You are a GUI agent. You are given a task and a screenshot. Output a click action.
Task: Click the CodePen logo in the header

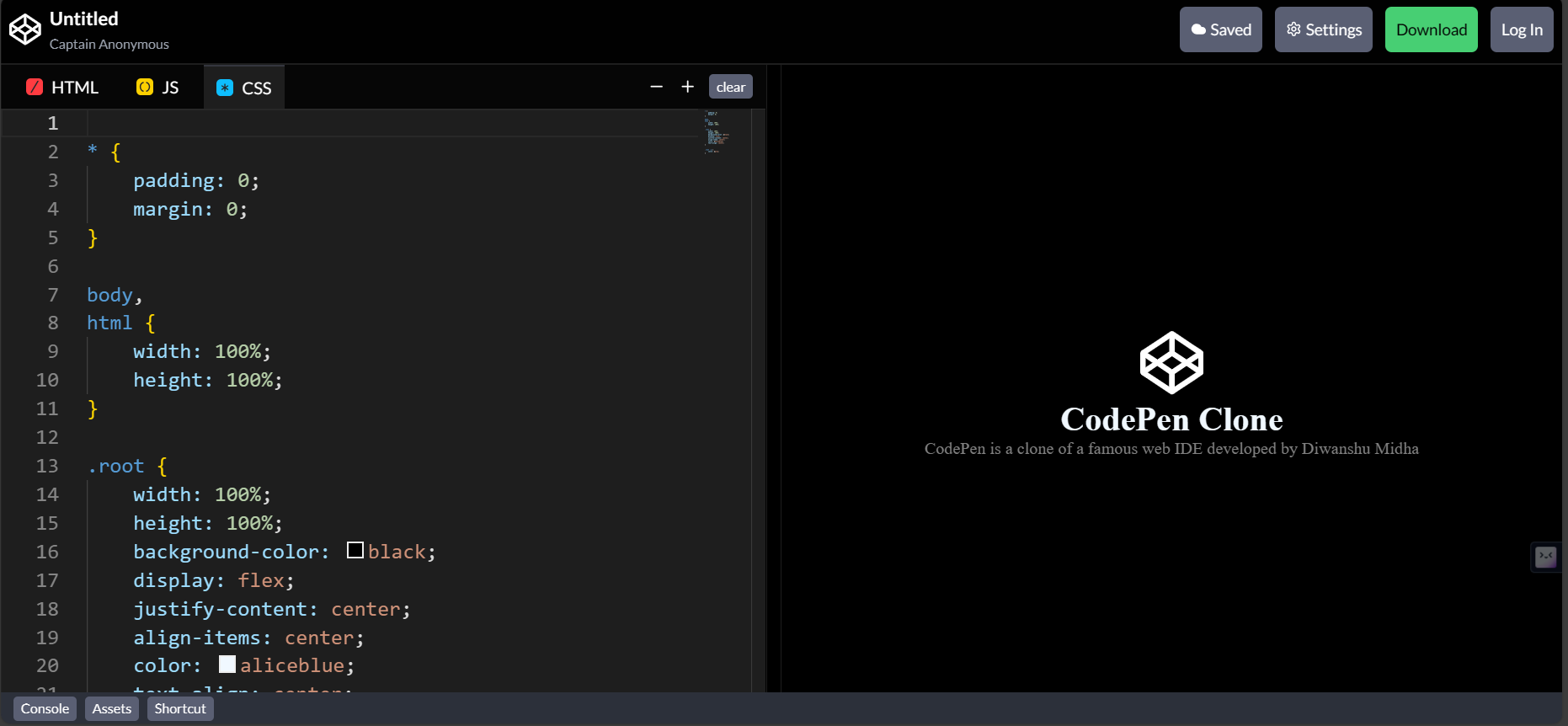coord(25,29)
